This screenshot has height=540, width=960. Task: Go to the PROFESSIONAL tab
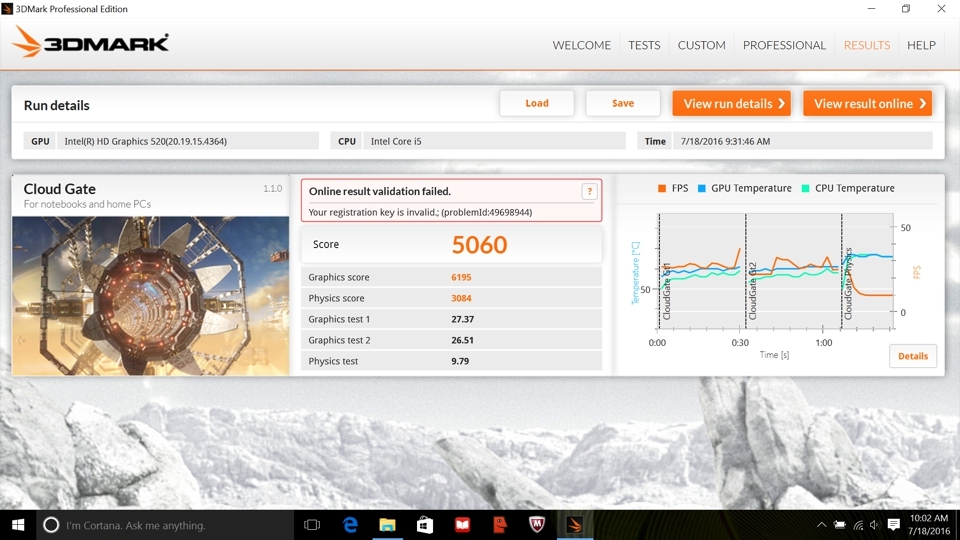pyautogui.click(x=784, y=45)
